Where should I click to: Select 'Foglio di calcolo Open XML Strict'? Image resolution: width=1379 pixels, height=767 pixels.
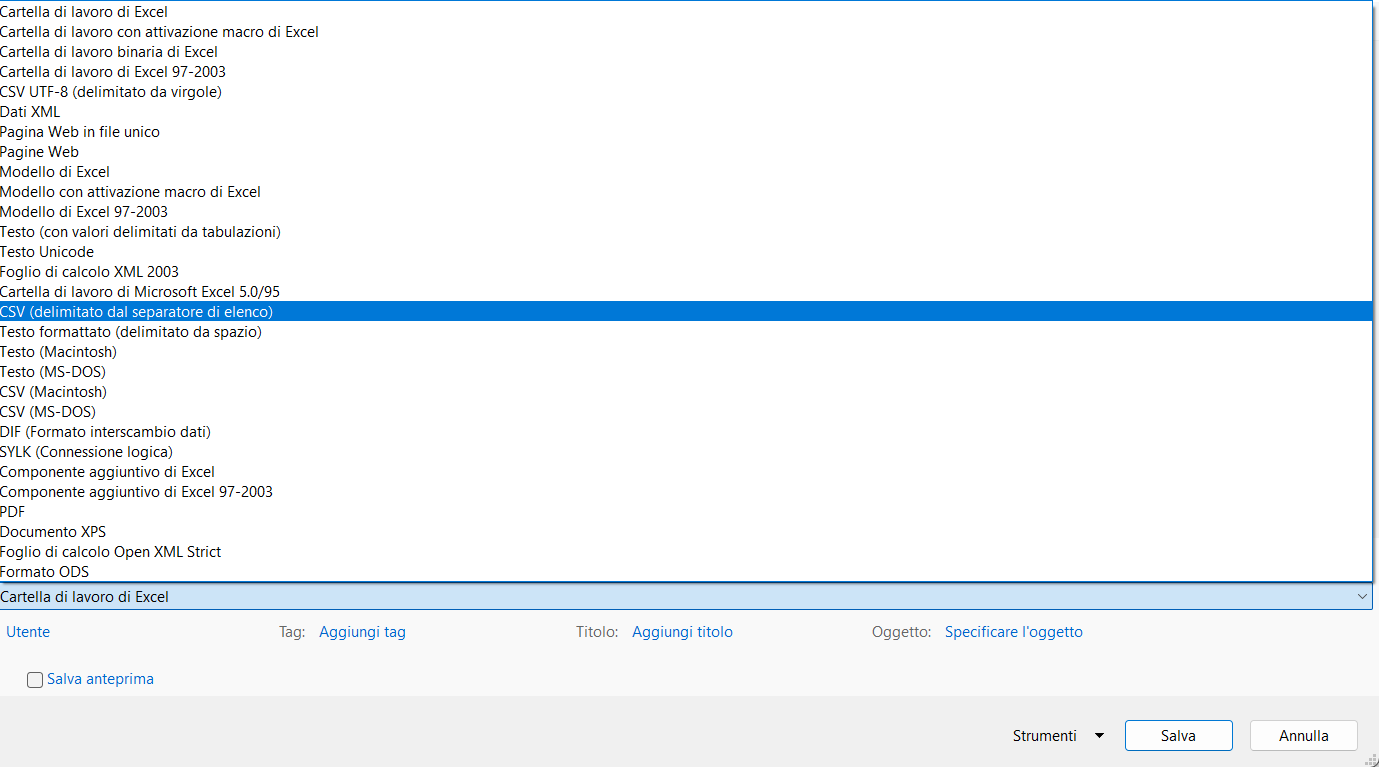click(x=686, y=552)
